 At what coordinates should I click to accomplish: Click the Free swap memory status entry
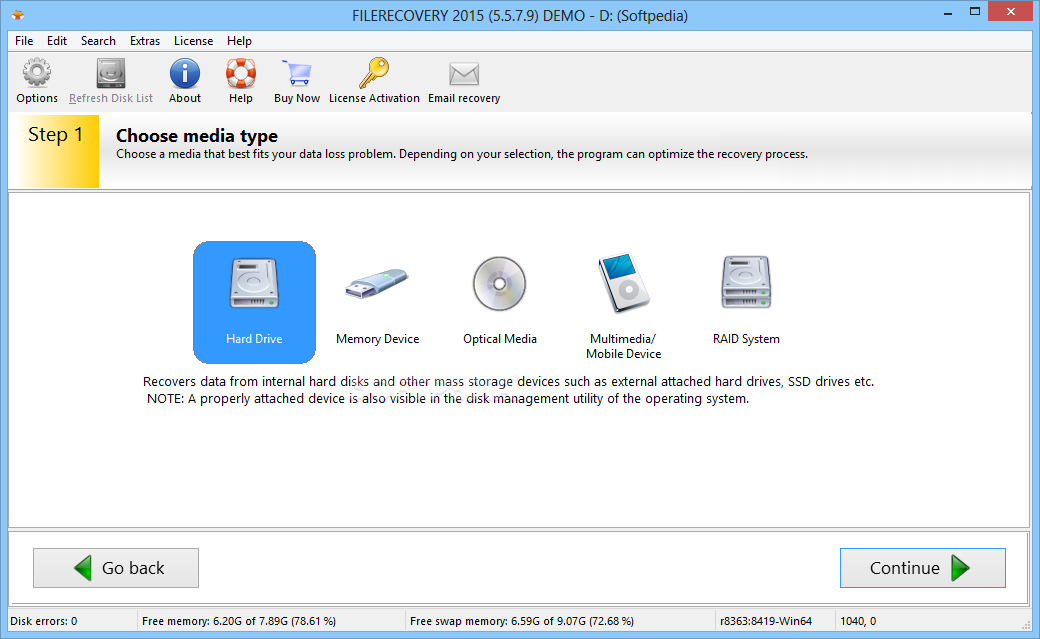tap(522, 621)
